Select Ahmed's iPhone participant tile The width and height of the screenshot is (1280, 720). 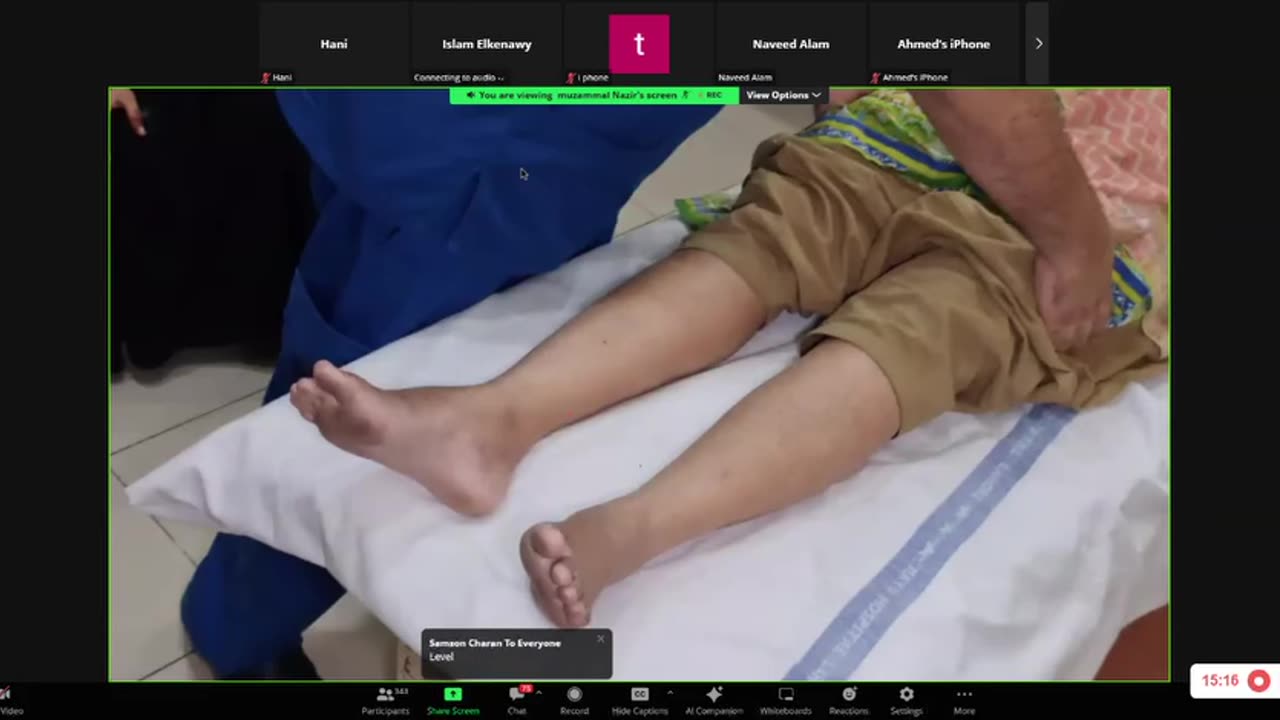pyautogui.click(x=943, y=44)
